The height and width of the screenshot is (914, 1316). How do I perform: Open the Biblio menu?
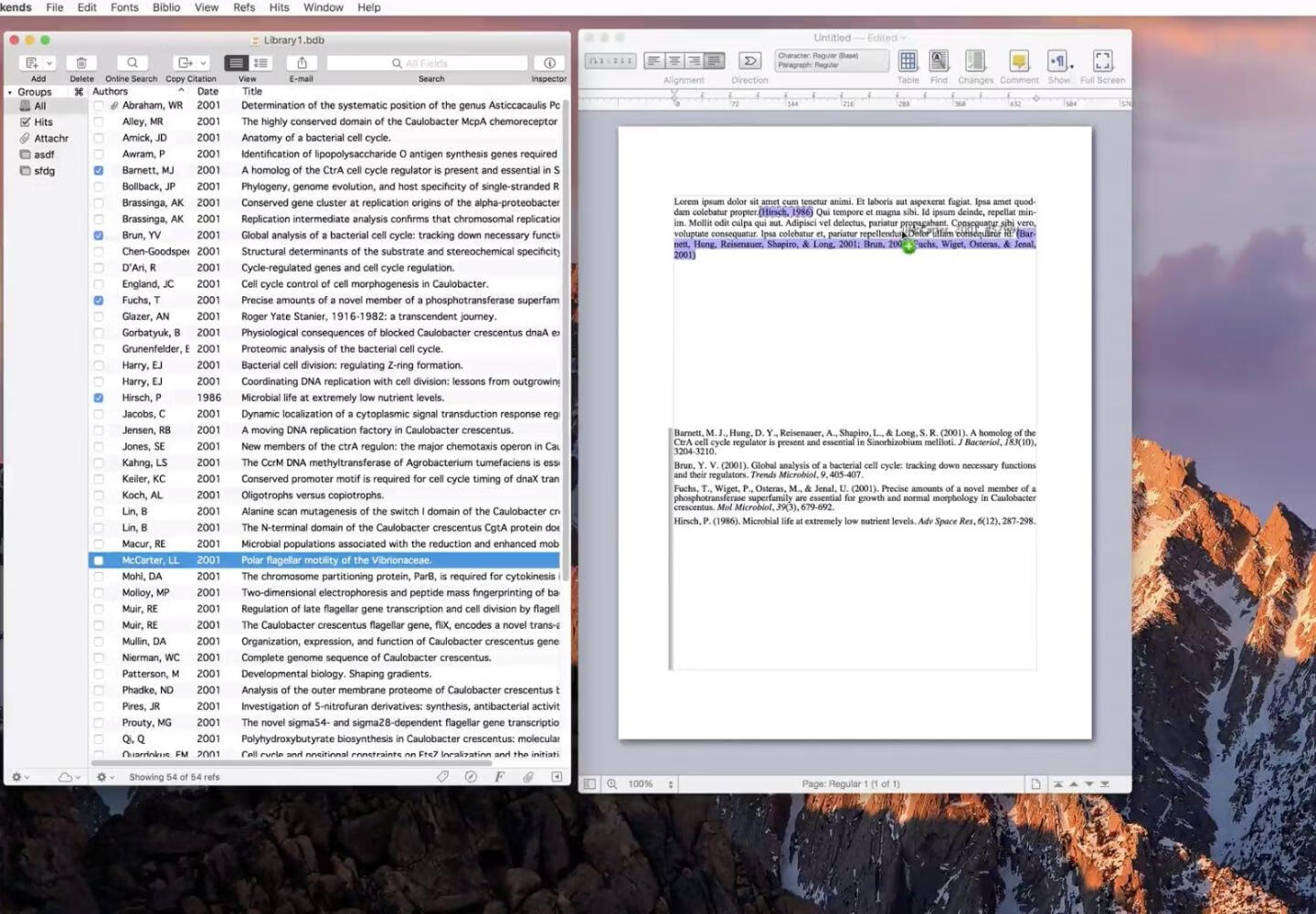coord(166,7)
